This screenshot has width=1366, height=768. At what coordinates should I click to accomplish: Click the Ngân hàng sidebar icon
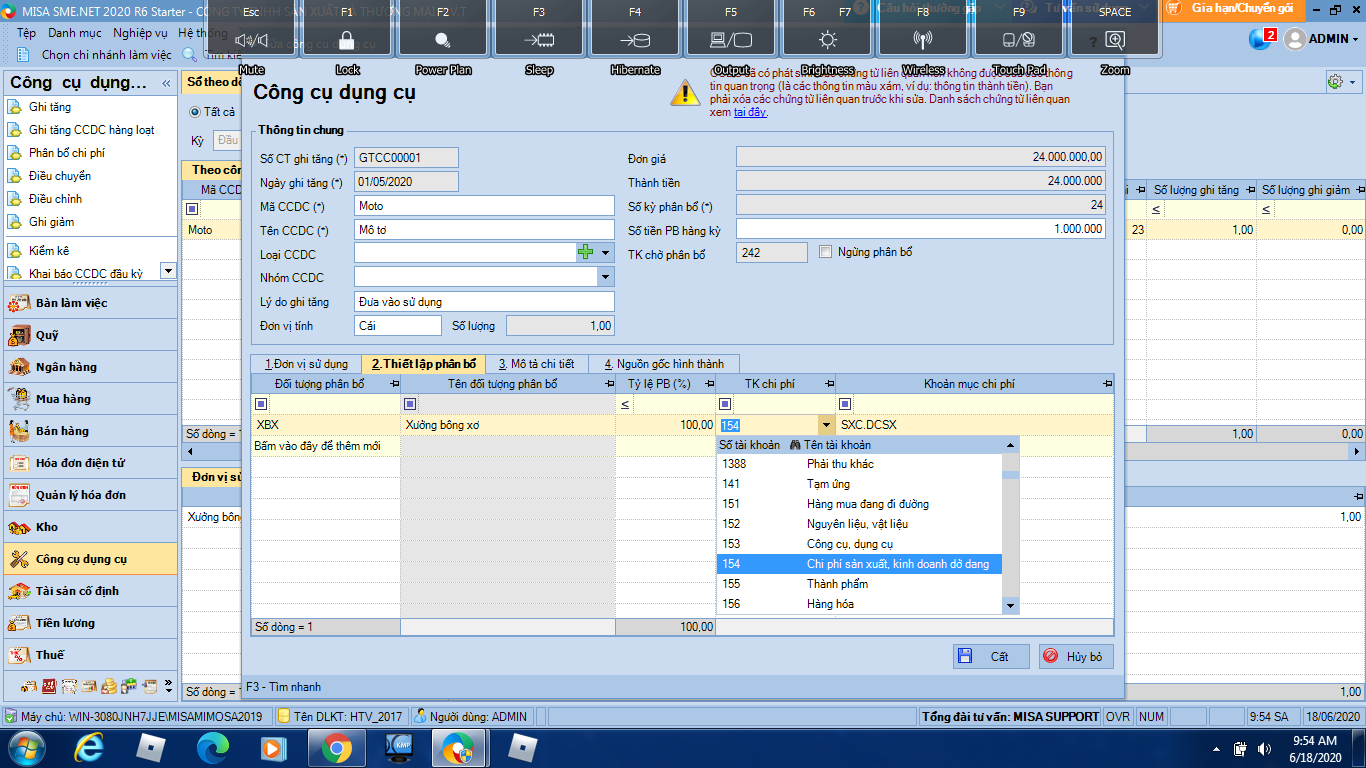click(19, 367)
